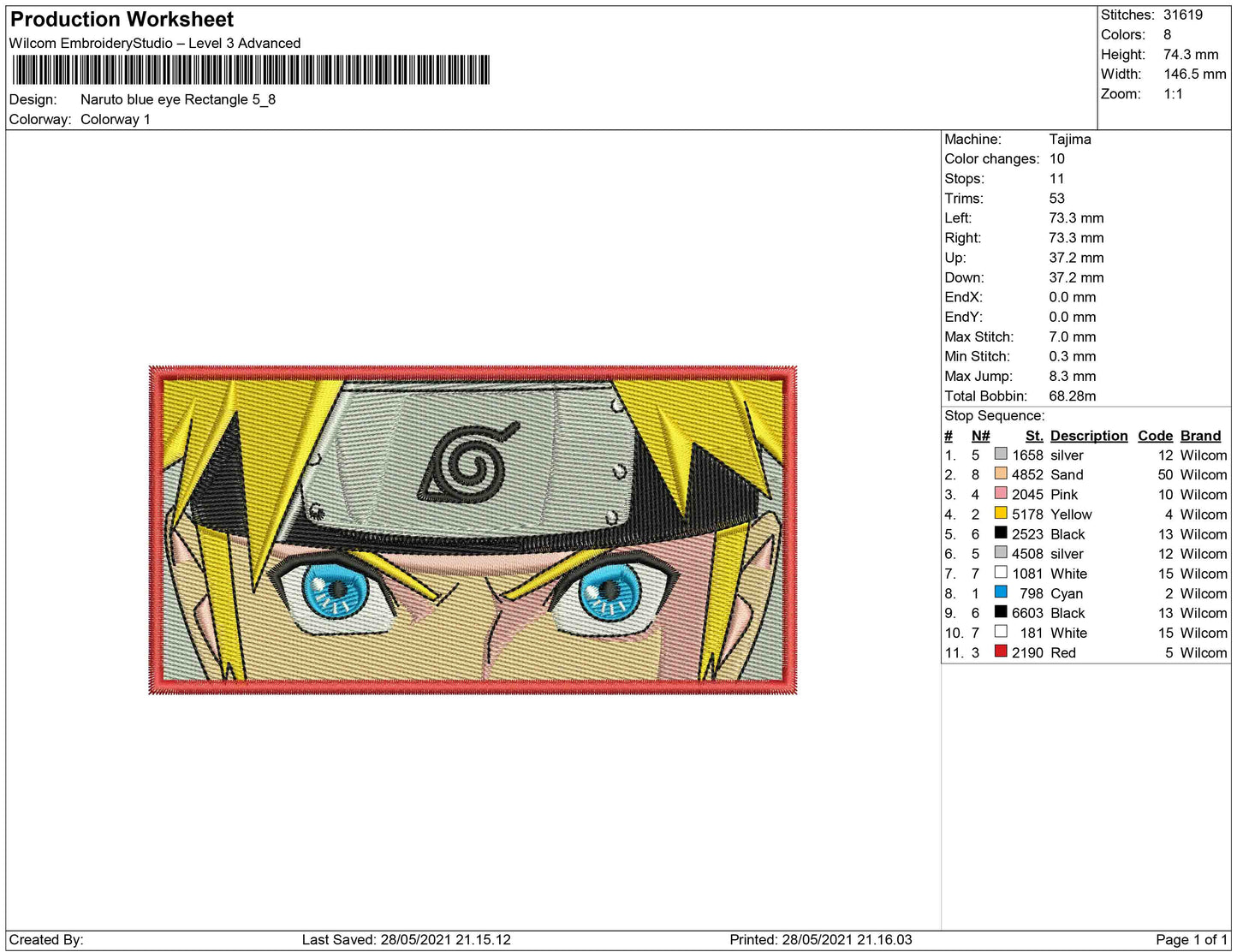Click the "Cyan" description cell
1237x952 pixels.
click(1067, 593)
